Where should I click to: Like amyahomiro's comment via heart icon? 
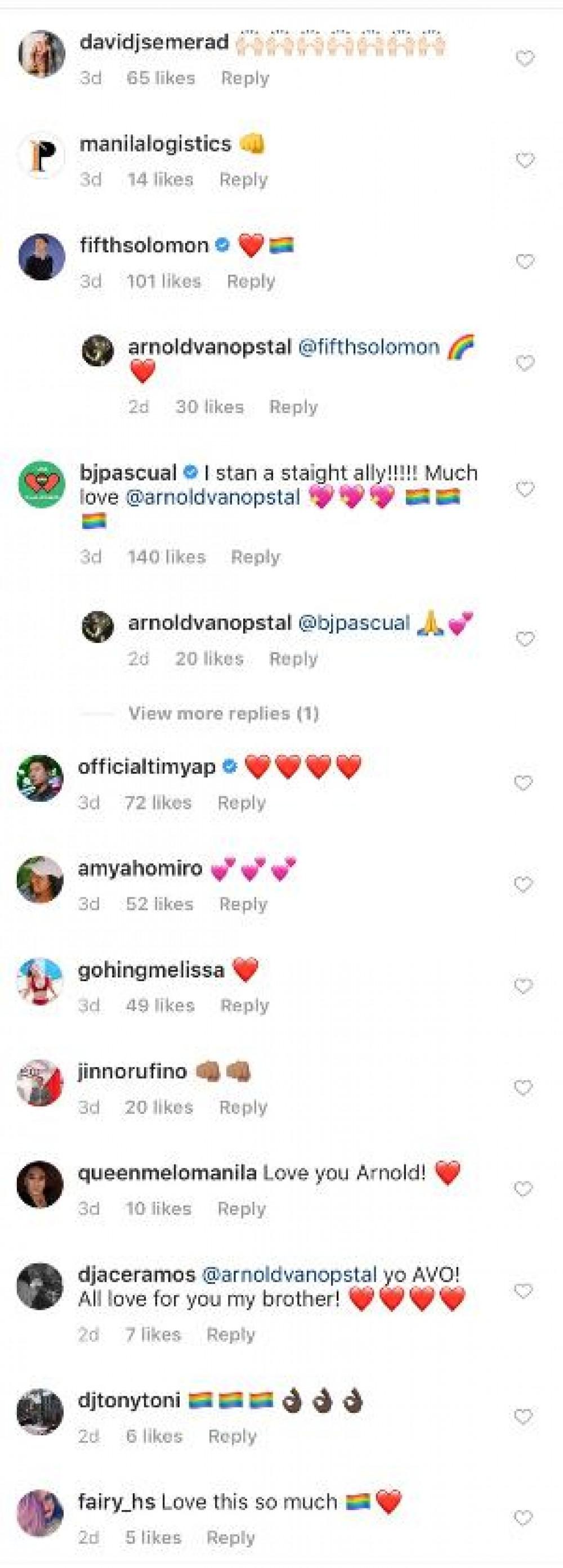pyautogui.click(x=524, y=884)
